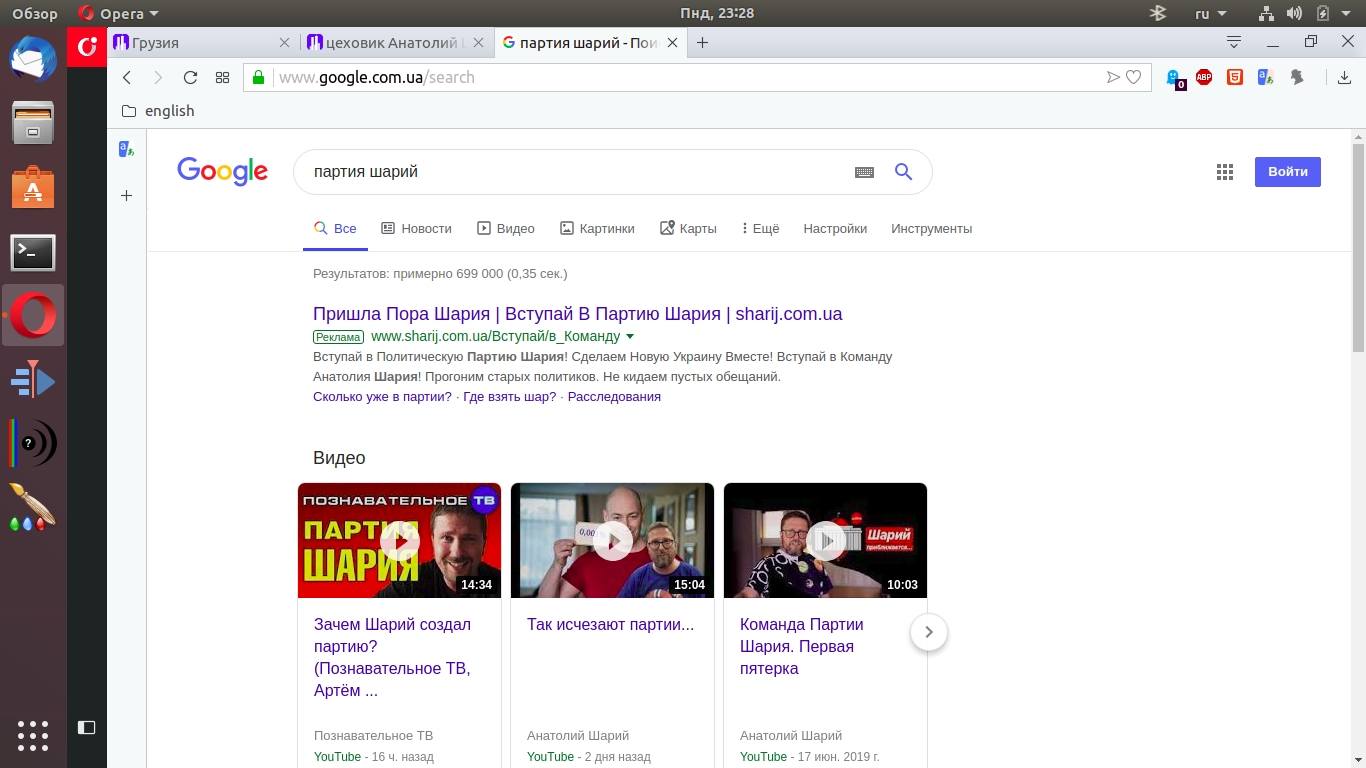
Task: Click the Войти sign-in button
Action: point(1287,172)
